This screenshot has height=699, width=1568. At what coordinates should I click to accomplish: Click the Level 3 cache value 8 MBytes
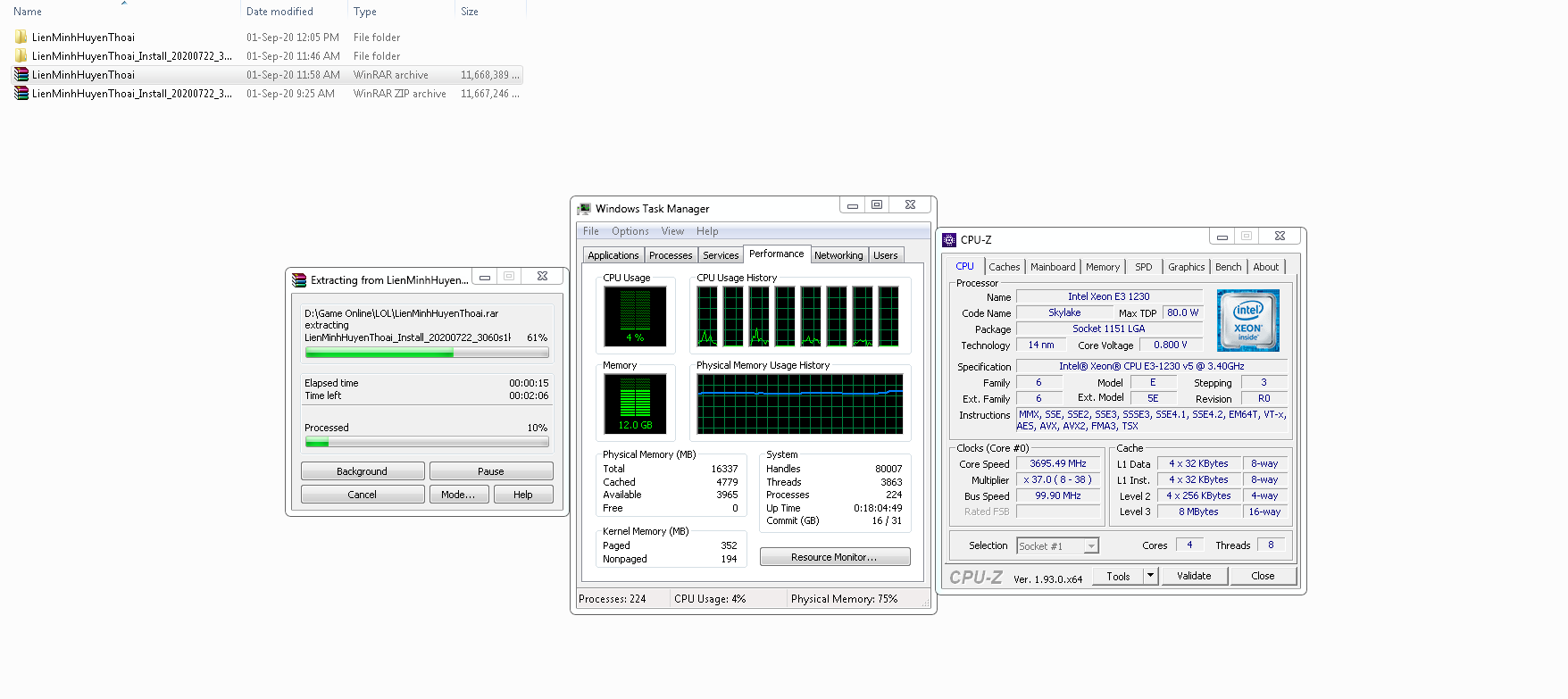click(x=1198, y=512)
